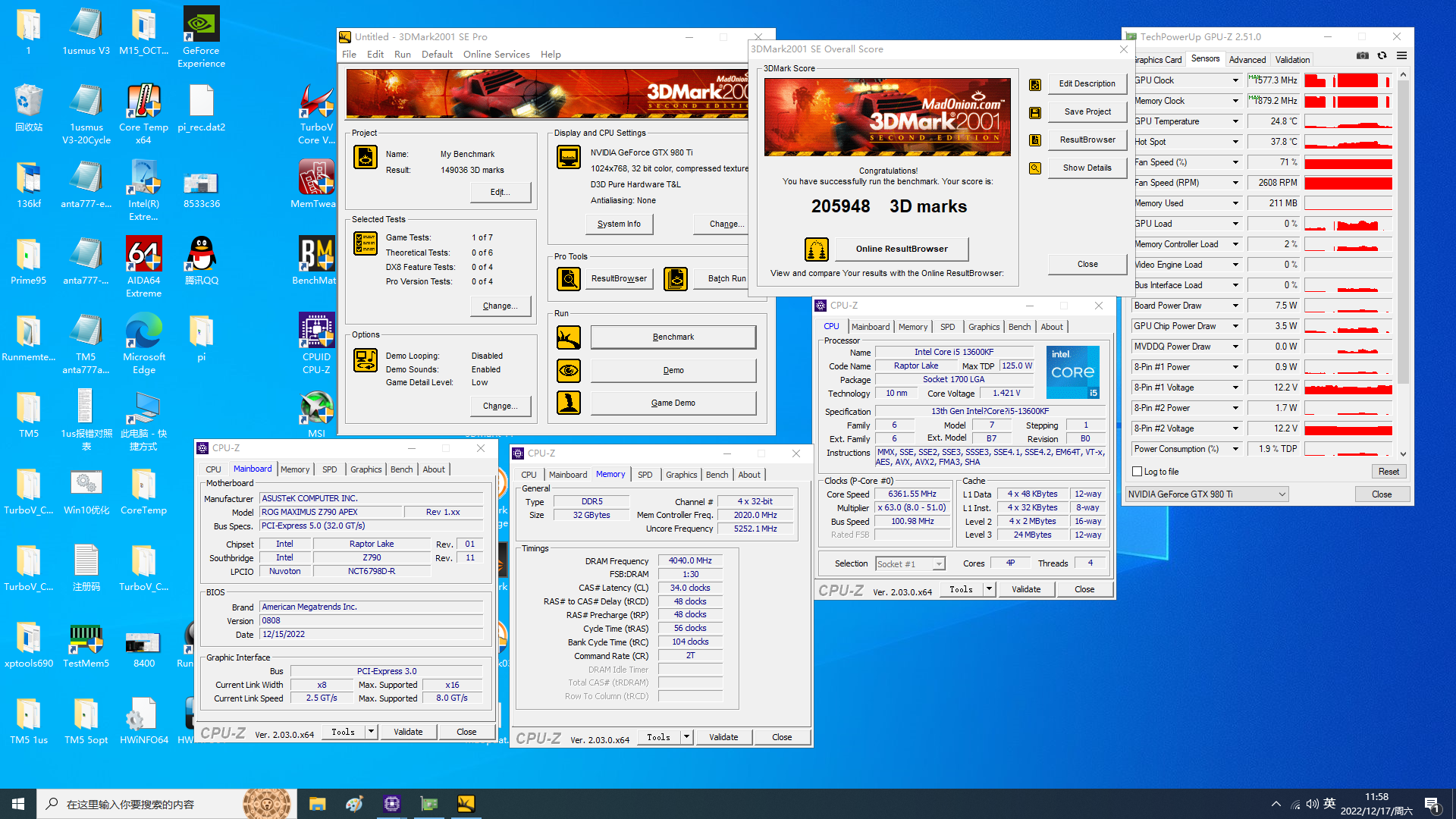Click Windows Start button
Viewport: 1456px width, 819px height.
coord(18,804)
